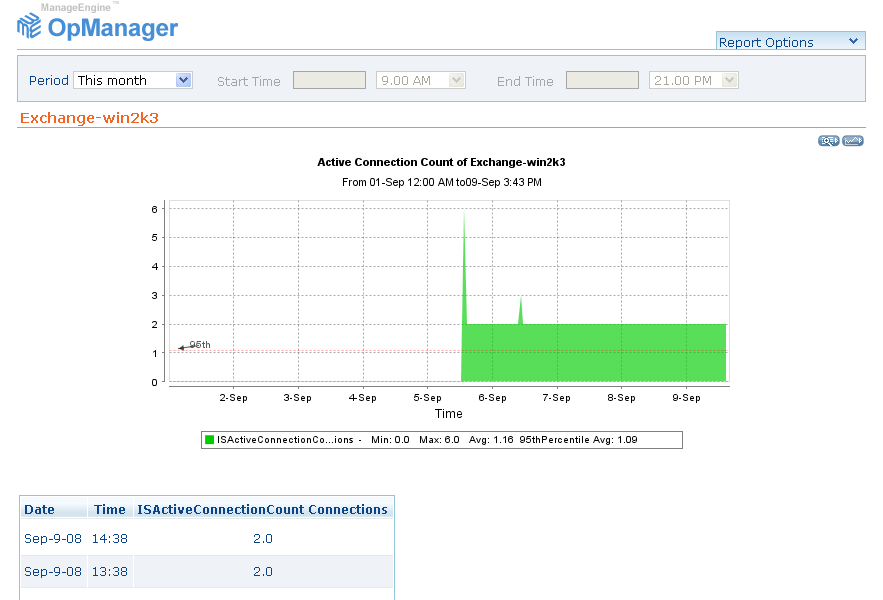Screen dimensions: 883x600
Task: Click the 'ISActiveConnectionCo...ions' legend label
Action: 285,439
